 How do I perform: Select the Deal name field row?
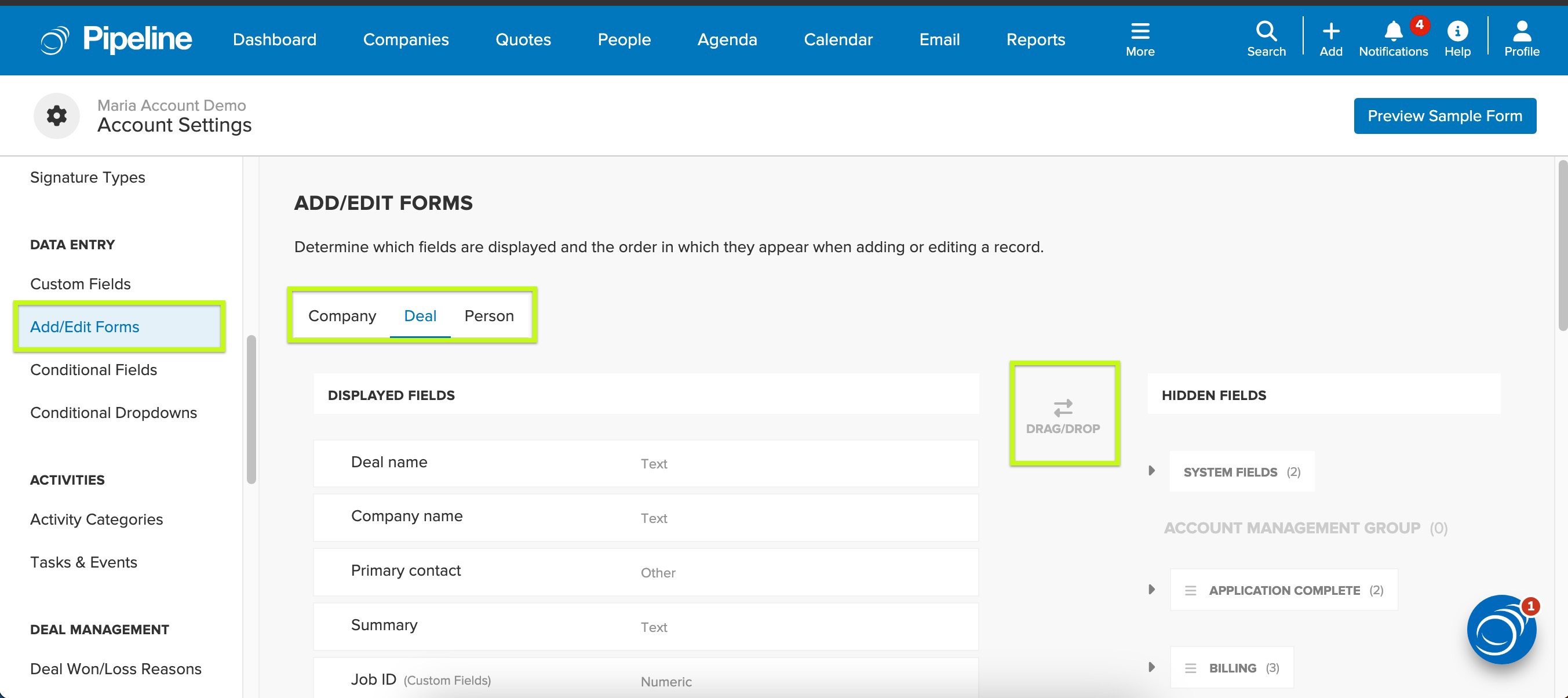tap(646, 463)
